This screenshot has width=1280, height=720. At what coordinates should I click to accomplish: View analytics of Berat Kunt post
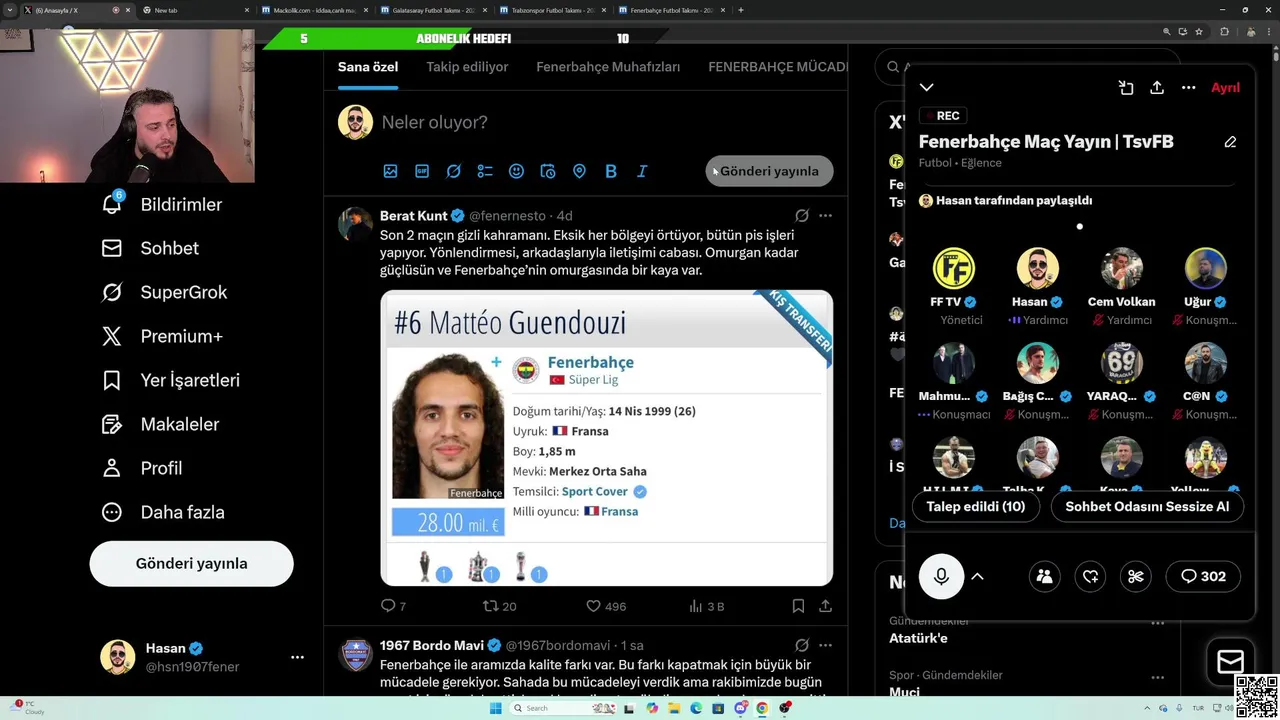(706, 606)
